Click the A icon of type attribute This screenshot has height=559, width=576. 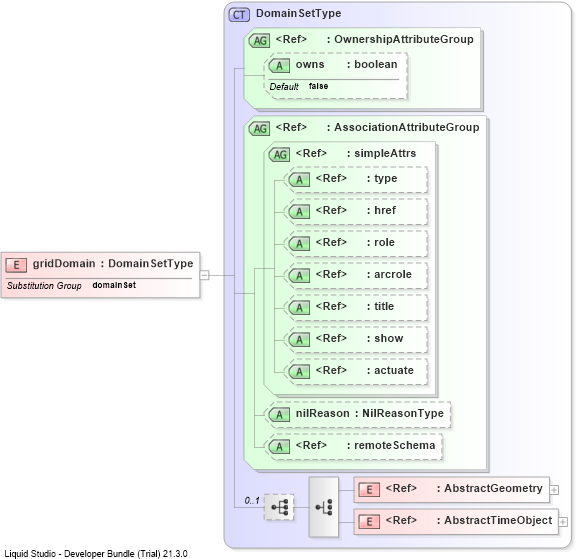click(x=299, y=180)
